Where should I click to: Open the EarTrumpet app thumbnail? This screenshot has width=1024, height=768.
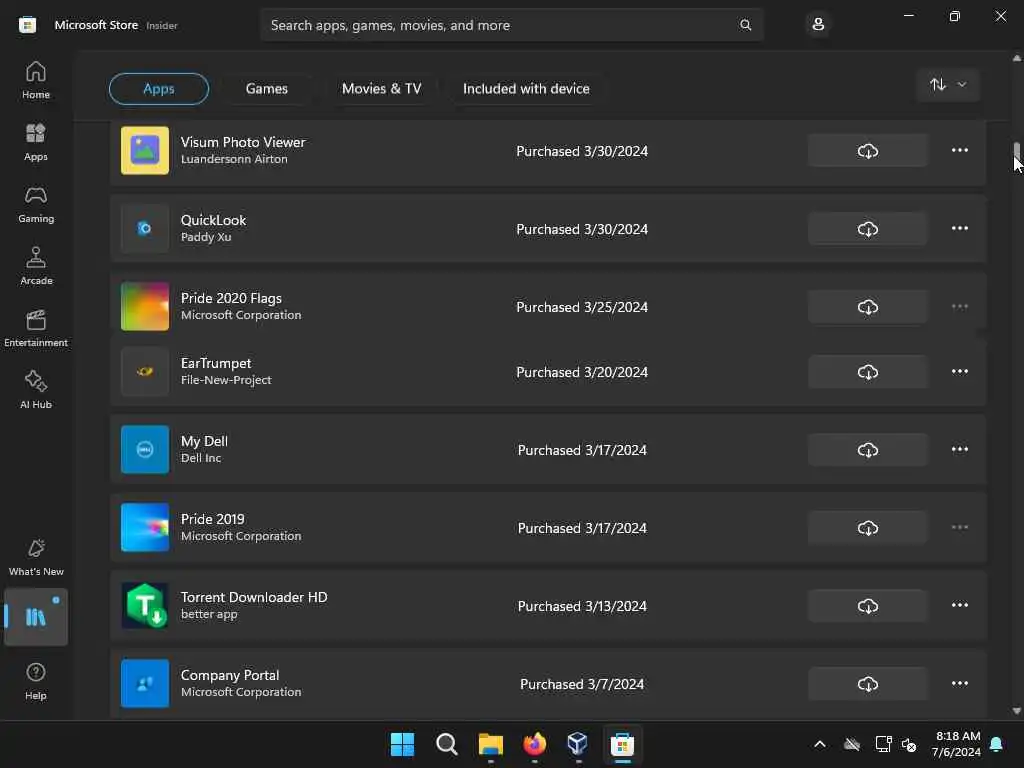(x=145, y=372)
